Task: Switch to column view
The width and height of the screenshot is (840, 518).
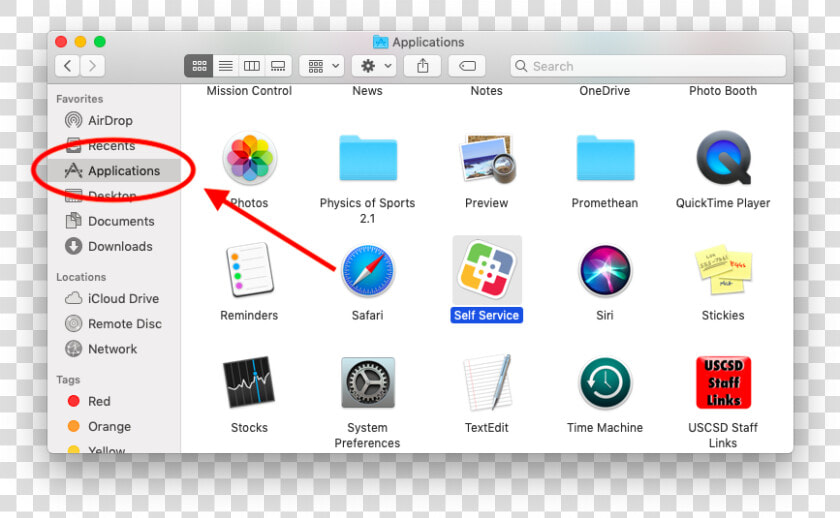Action: point(252,66)
